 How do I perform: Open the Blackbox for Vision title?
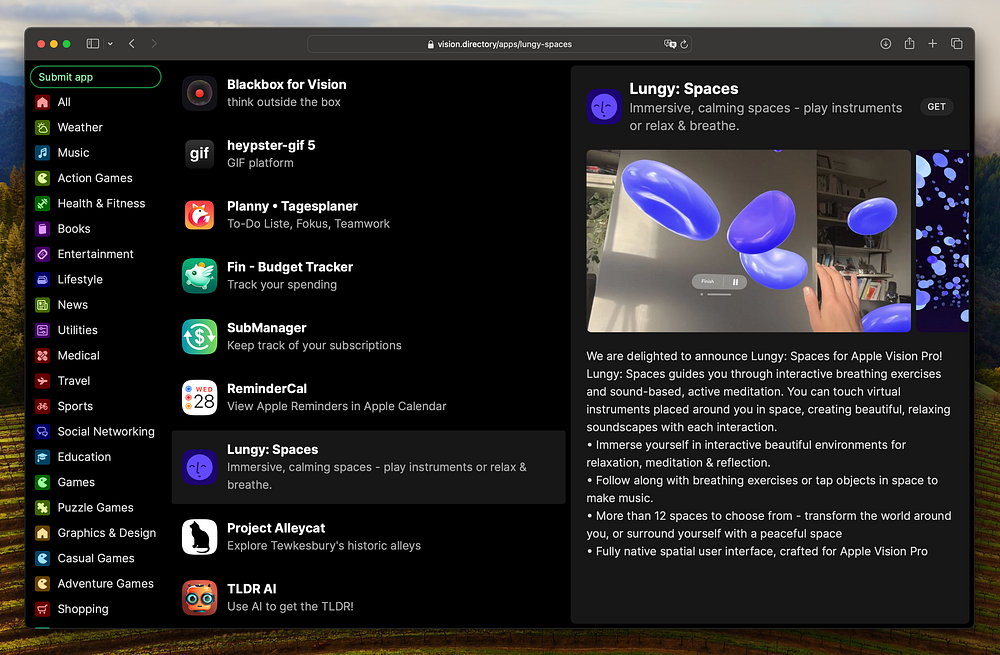(287, 84)
